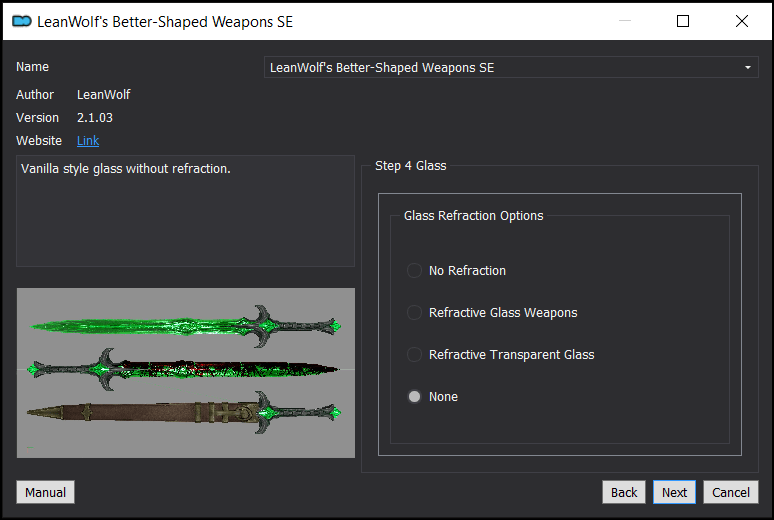
Task: Click the Glass Refraction Options heading
Action: (x=473, y=216)
